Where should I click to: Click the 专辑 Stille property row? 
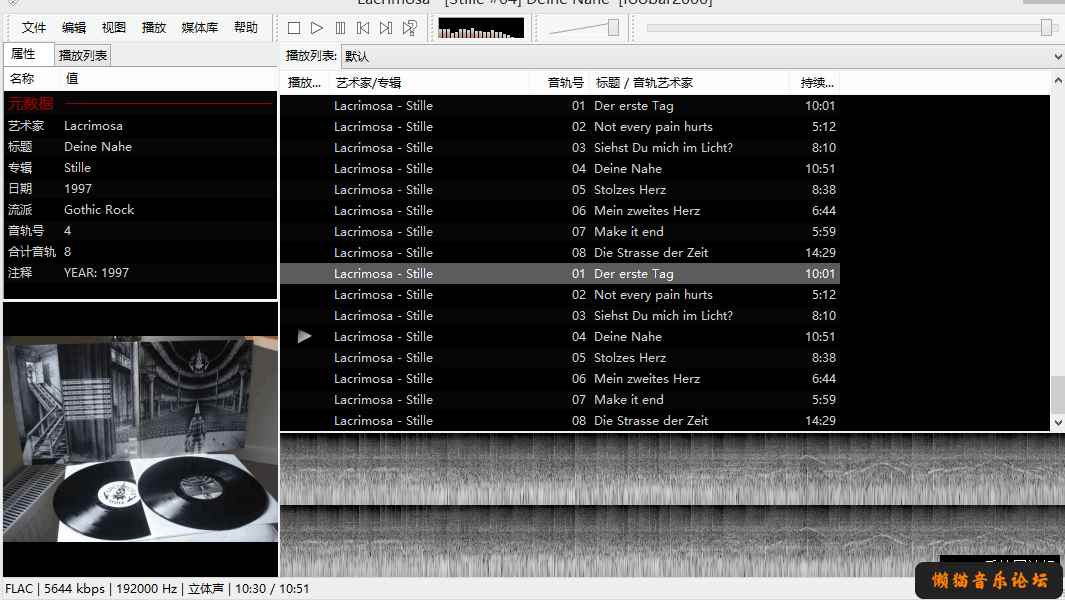(x=140, y=168)
